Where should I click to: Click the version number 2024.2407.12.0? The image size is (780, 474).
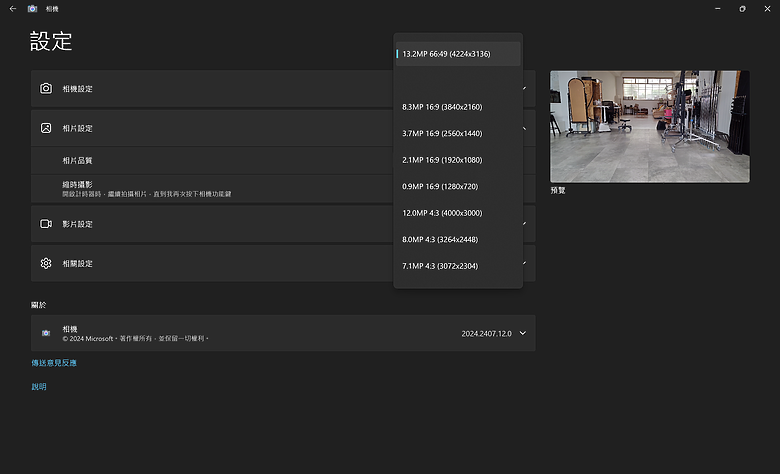(x=487, y=334)
